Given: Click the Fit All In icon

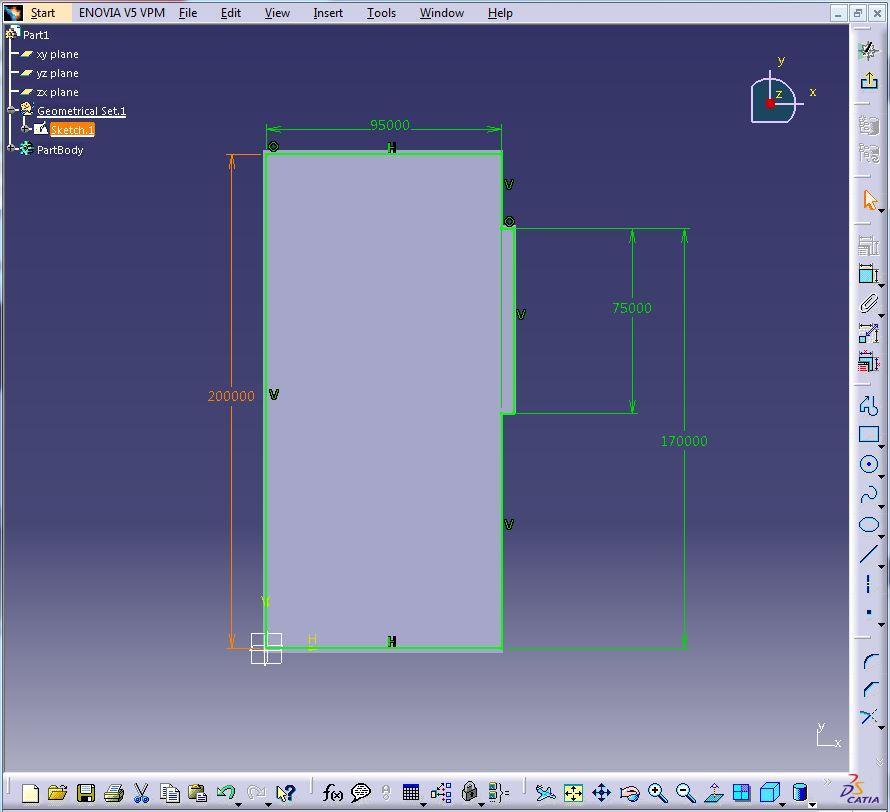Looking at the screenshot, I should point(573,793).
